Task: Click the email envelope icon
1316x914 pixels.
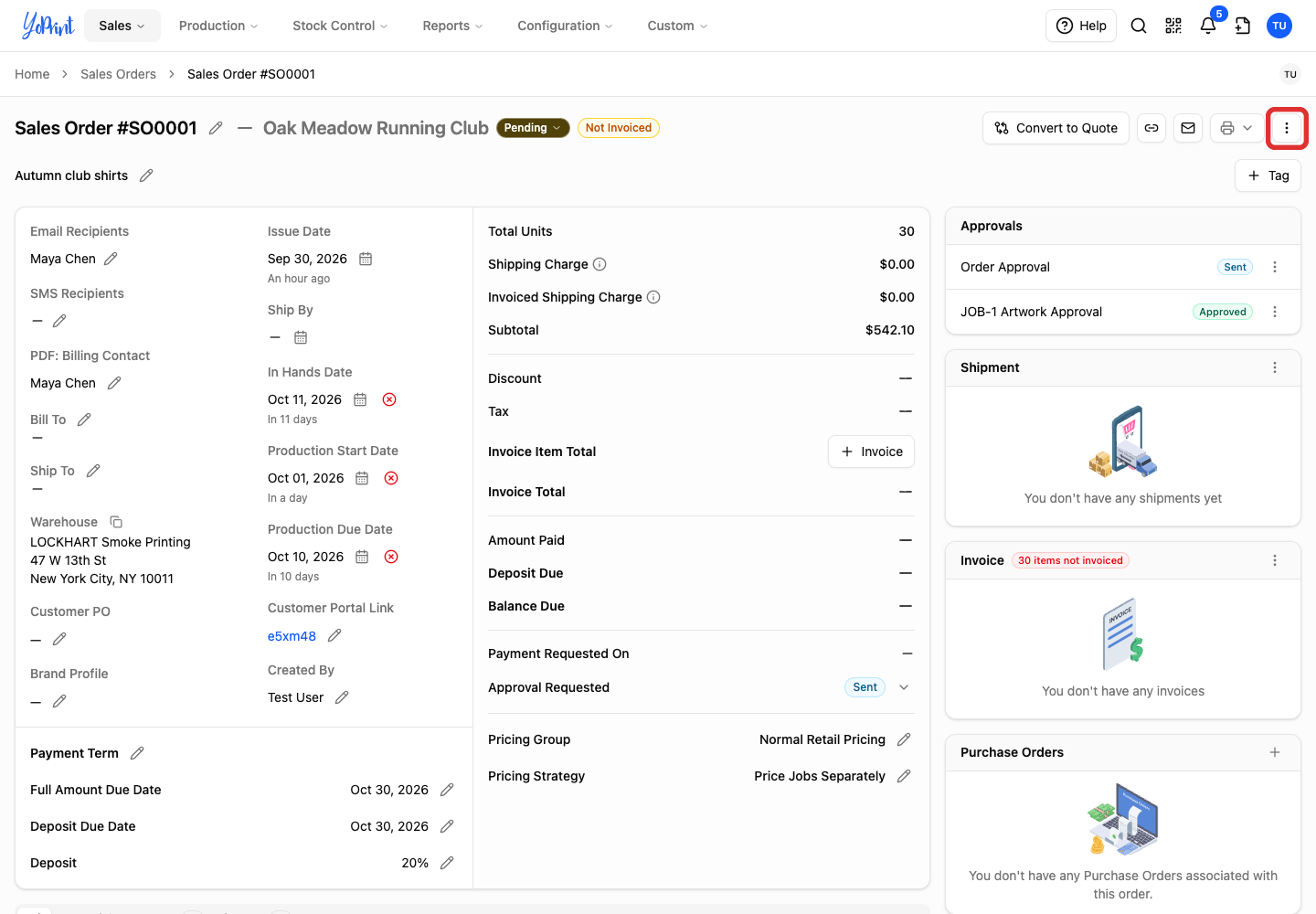Action: [x=1188, y=128]
